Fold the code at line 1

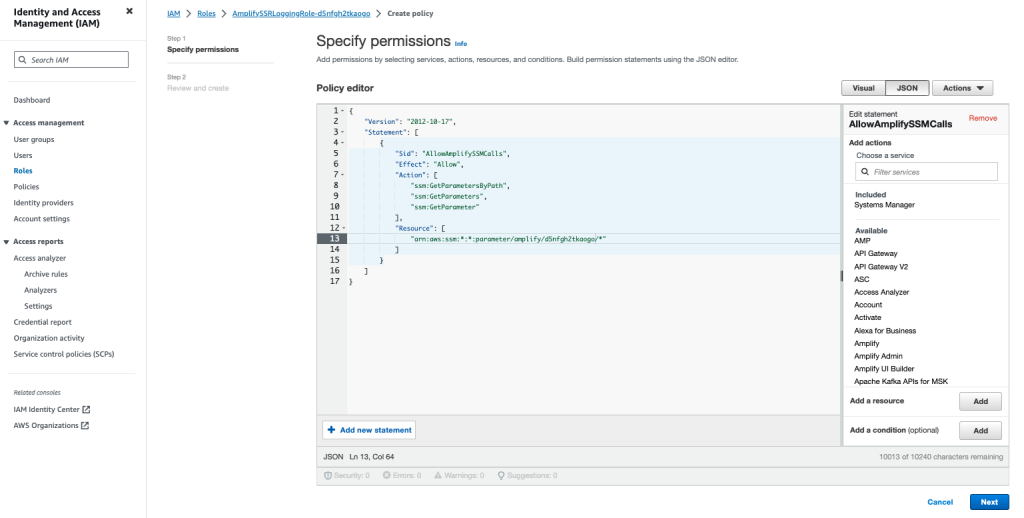[x=343, y=111]
